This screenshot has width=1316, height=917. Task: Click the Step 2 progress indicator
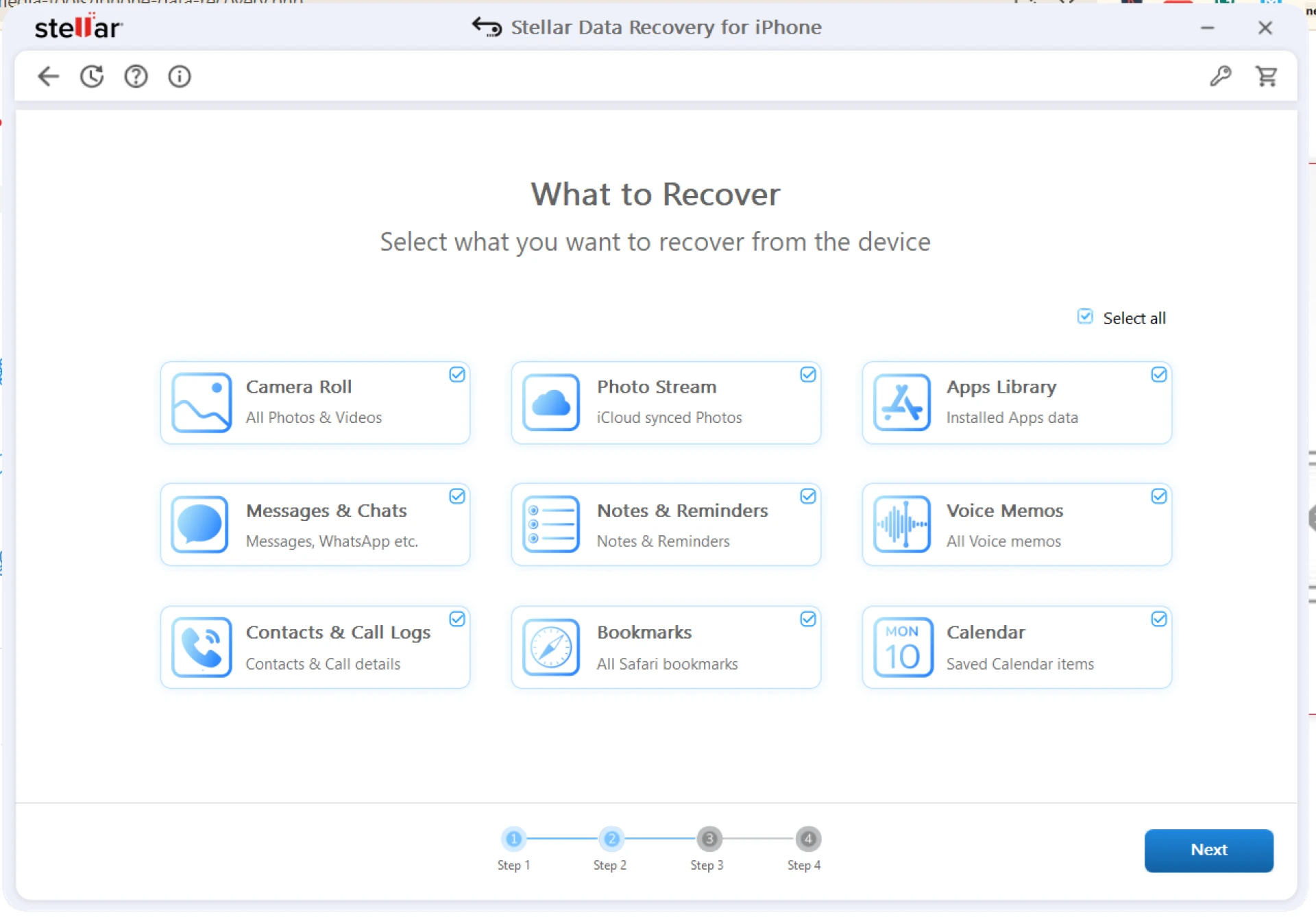(x=611, y=838)
